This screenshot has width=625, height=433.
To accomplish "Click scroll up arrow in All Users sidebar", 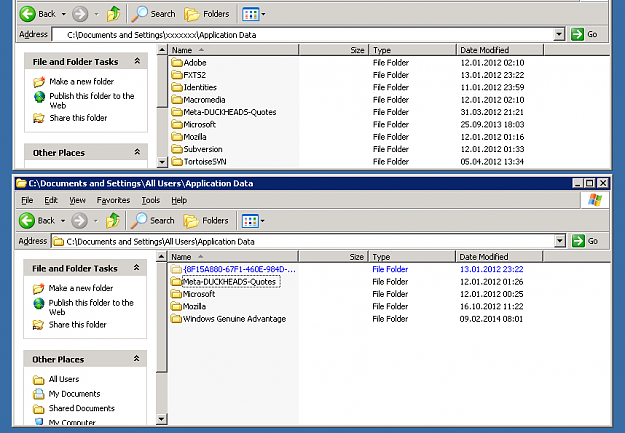I will click(161, 256).
